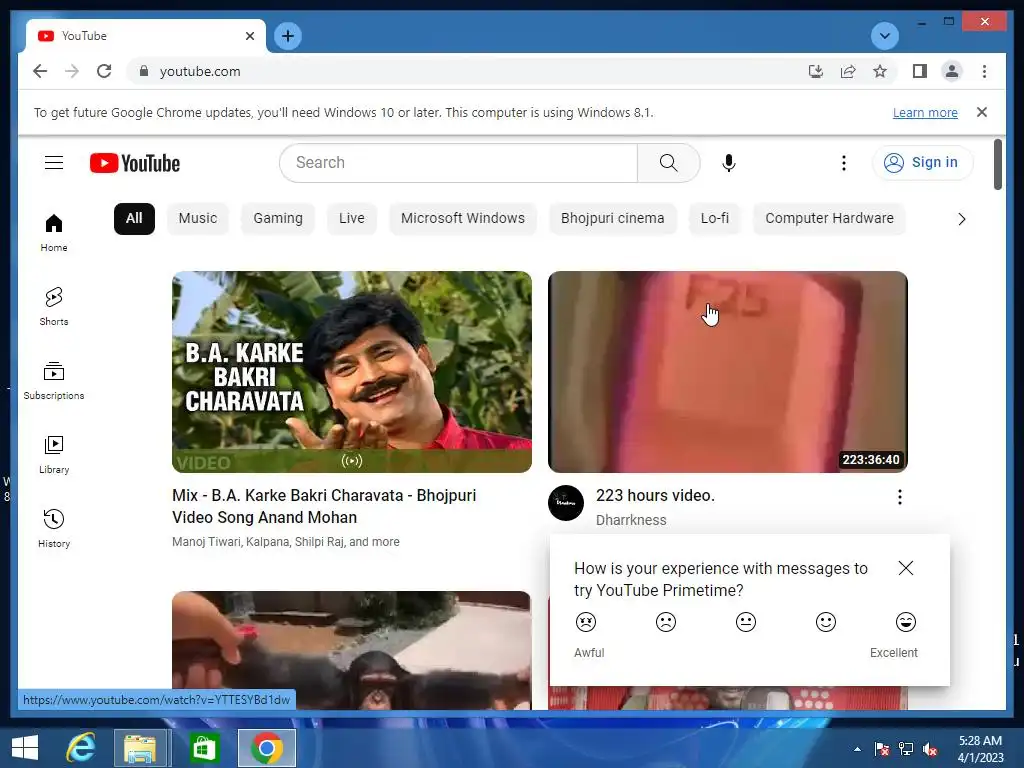The image size is (1024, 768).
Task: Click the YouTube logo
Action: pyautogui.click(x=135, y=163)
